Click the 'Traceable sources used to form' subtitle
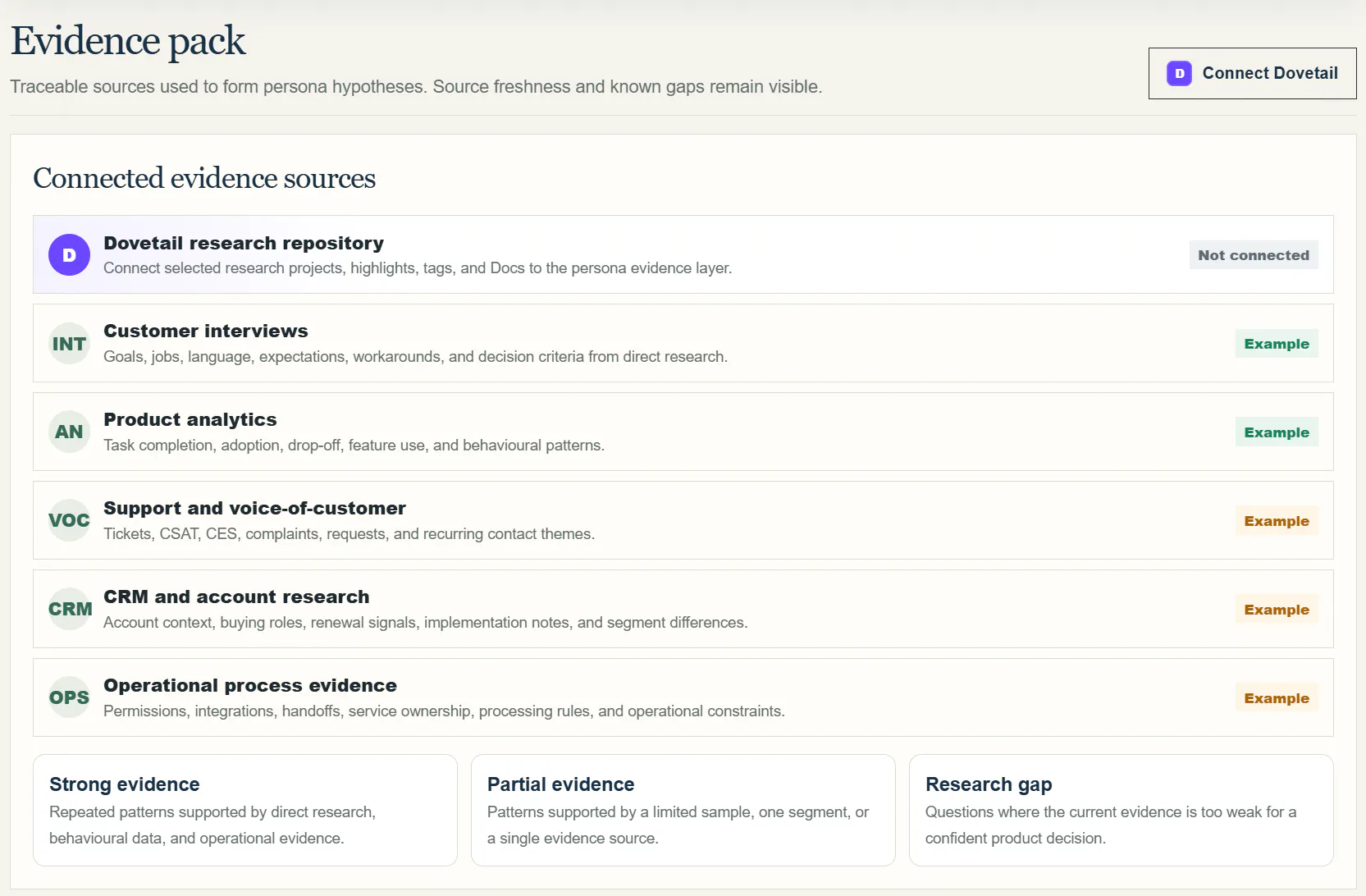Image resolution: width=1366 pixels, height=896 pixels. click(x=416, y=86)
